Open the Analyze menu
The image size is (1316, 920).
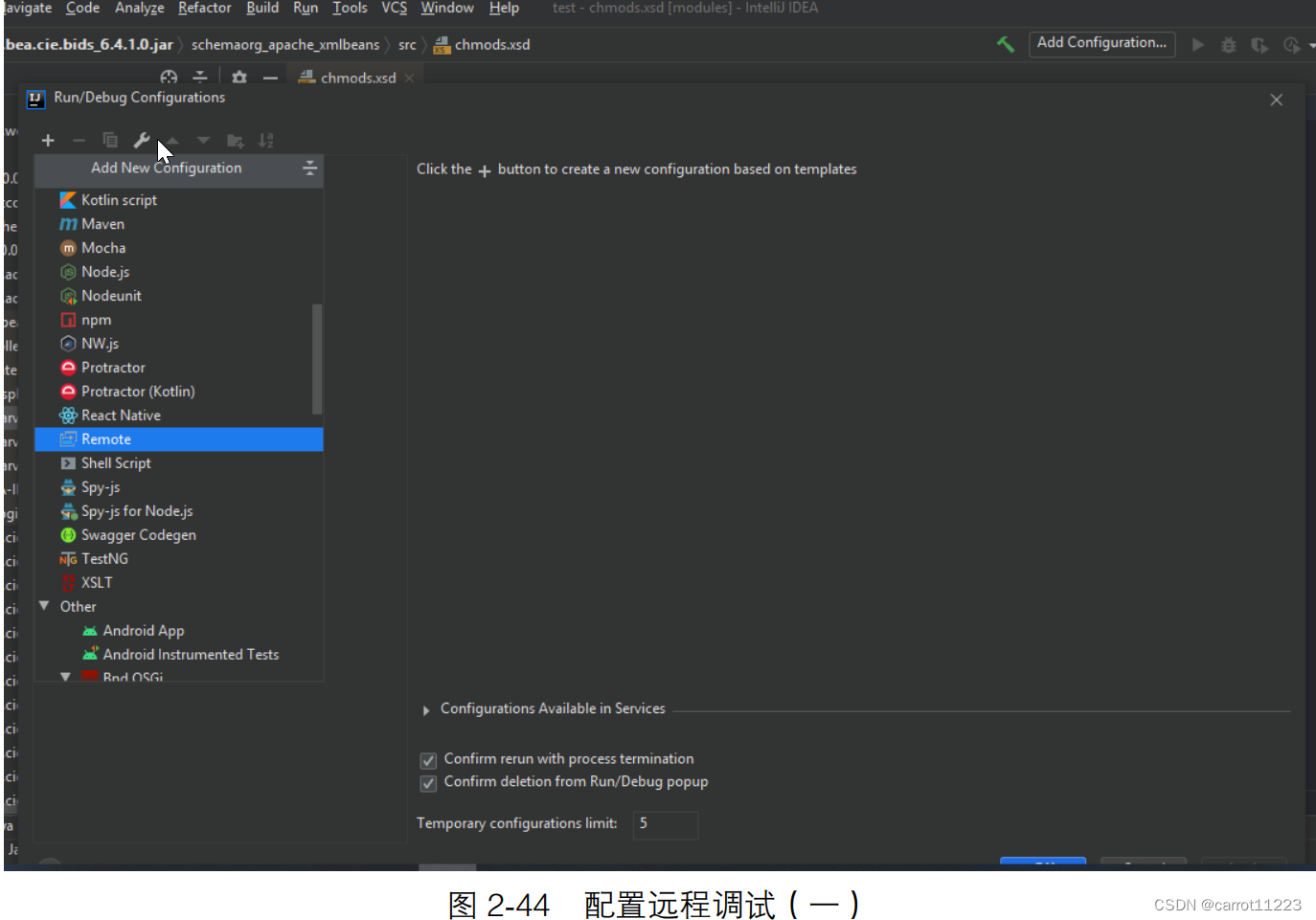[140, 8]
